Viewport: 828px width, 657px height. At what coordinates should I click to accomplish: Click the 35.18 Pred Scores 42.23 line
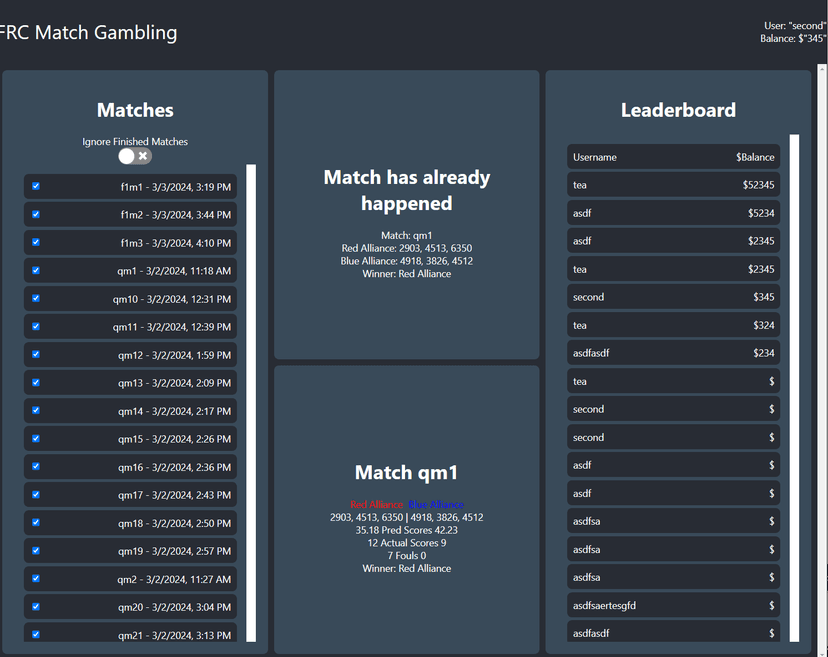pos(407,530)
